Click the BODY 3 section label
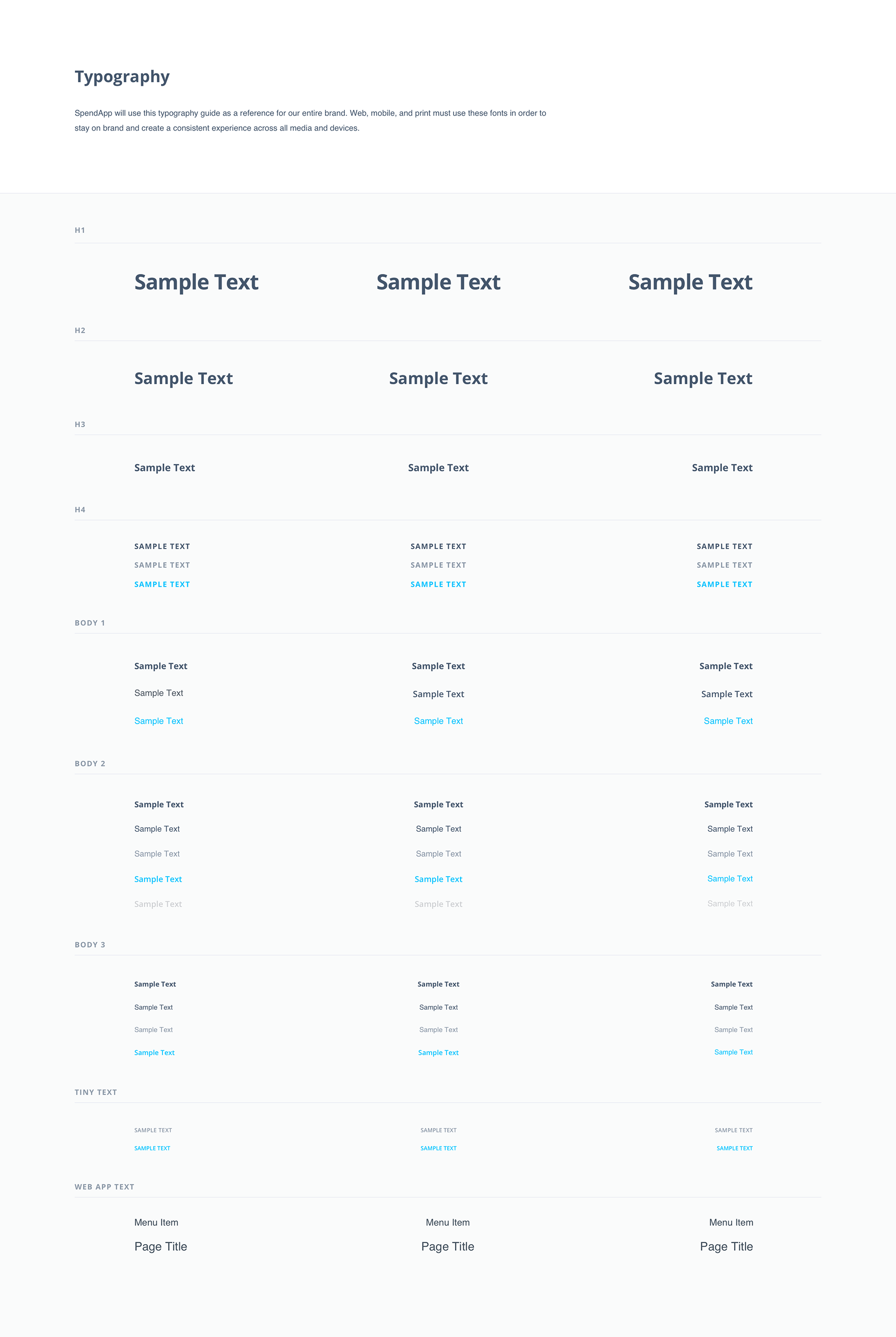The width and height of the screenshot is (896, 1337). click(x=90, y=945)
